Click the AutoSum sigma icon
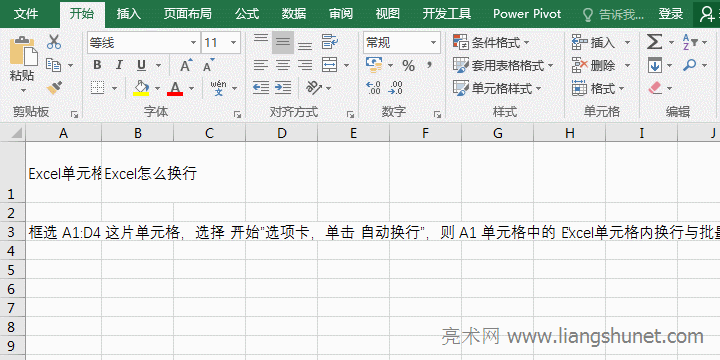 [654, 42]
